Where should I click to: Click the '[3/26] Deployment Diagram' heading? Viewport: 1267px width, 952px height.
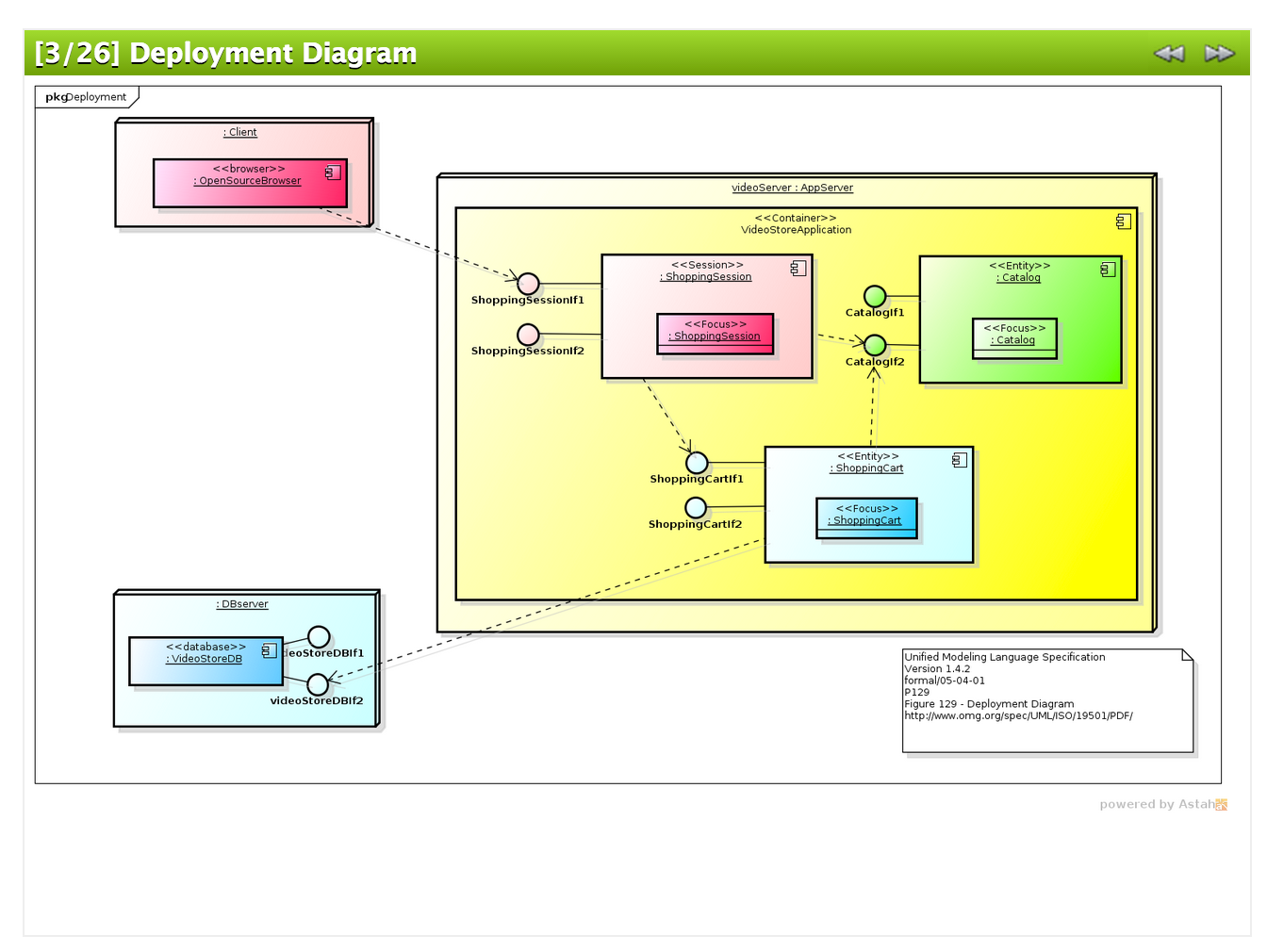coord(225,53)
